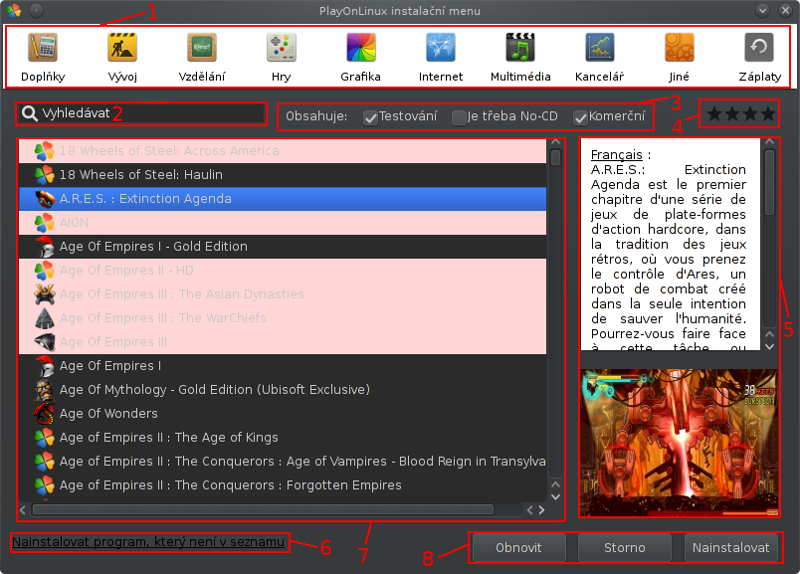This screenshot has height=574, width=800.
Task: Select Age Of Empires II - HD
Action: 282,270
